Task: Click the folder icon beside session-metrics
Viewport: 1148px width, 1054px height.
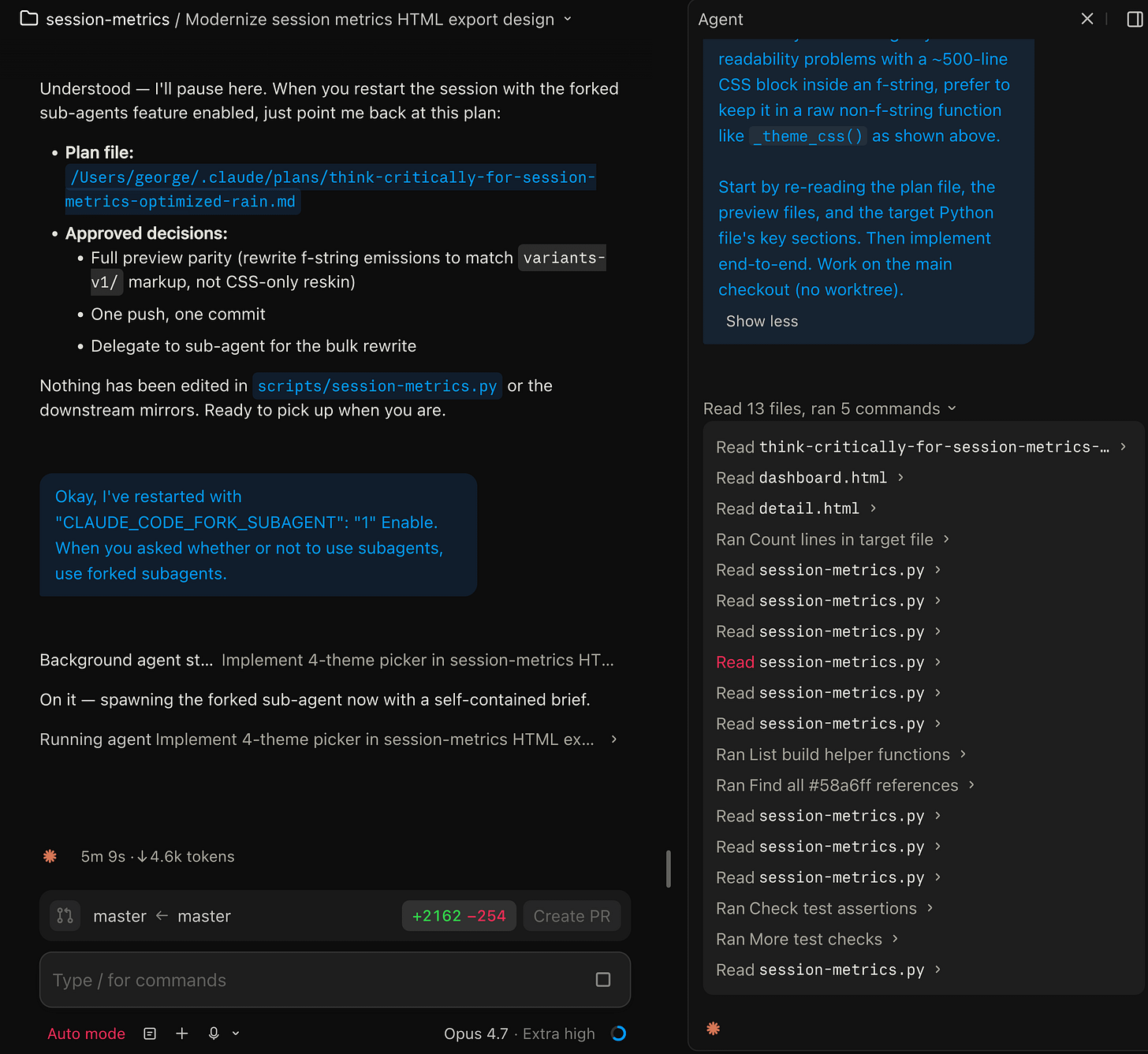Action: [x=29, y=18]
